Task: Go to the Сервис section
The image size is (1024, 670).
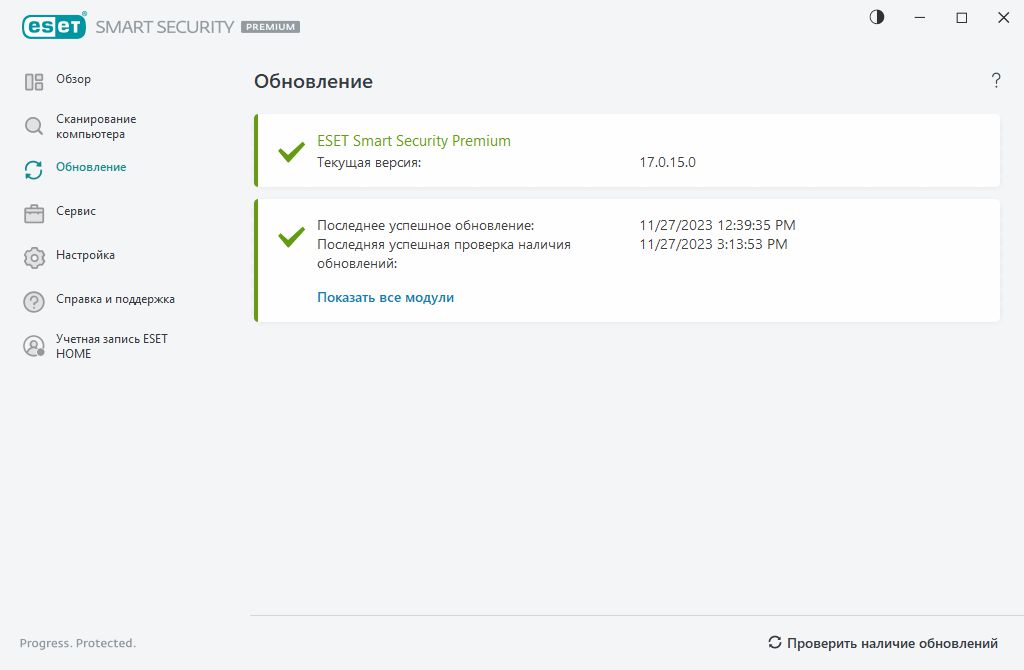Action: (x=76, y=211)
